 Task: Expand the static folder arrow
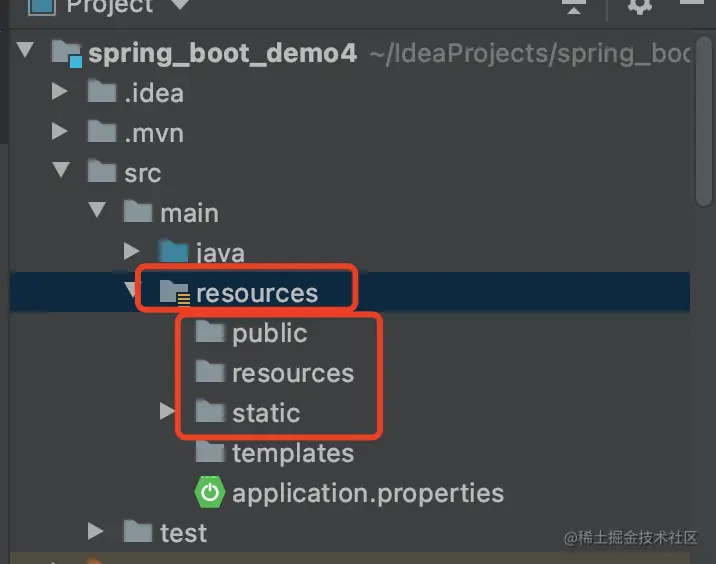coord(167,411)
